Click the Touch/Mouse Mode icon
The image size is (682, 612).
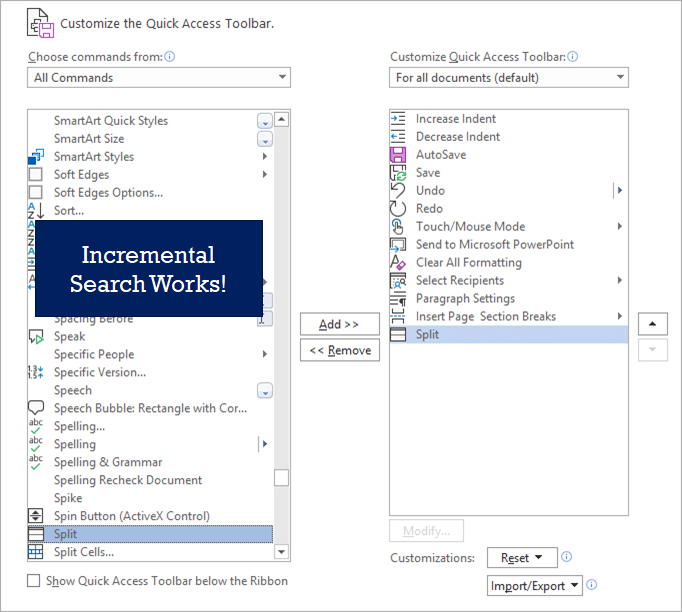398,227
